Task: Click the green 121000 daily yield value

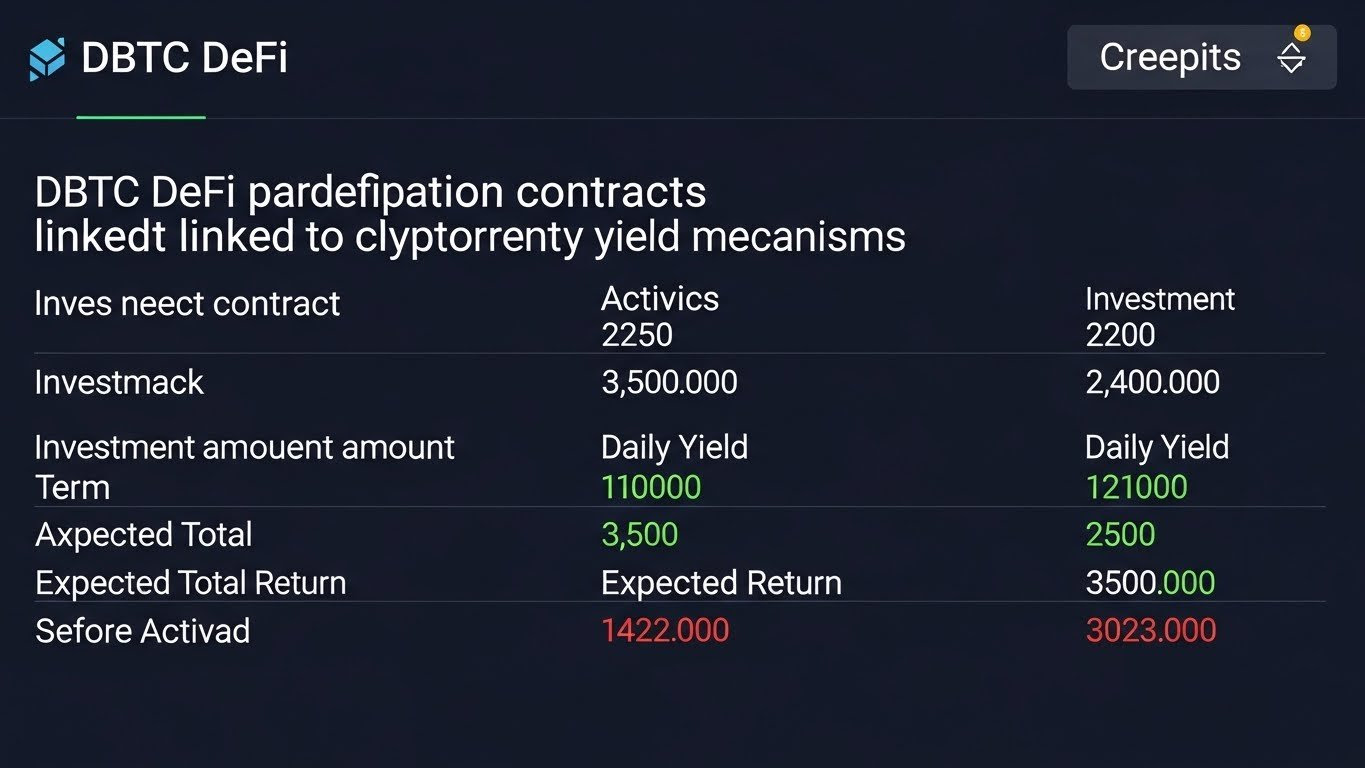Action: tap(1136, 487)
